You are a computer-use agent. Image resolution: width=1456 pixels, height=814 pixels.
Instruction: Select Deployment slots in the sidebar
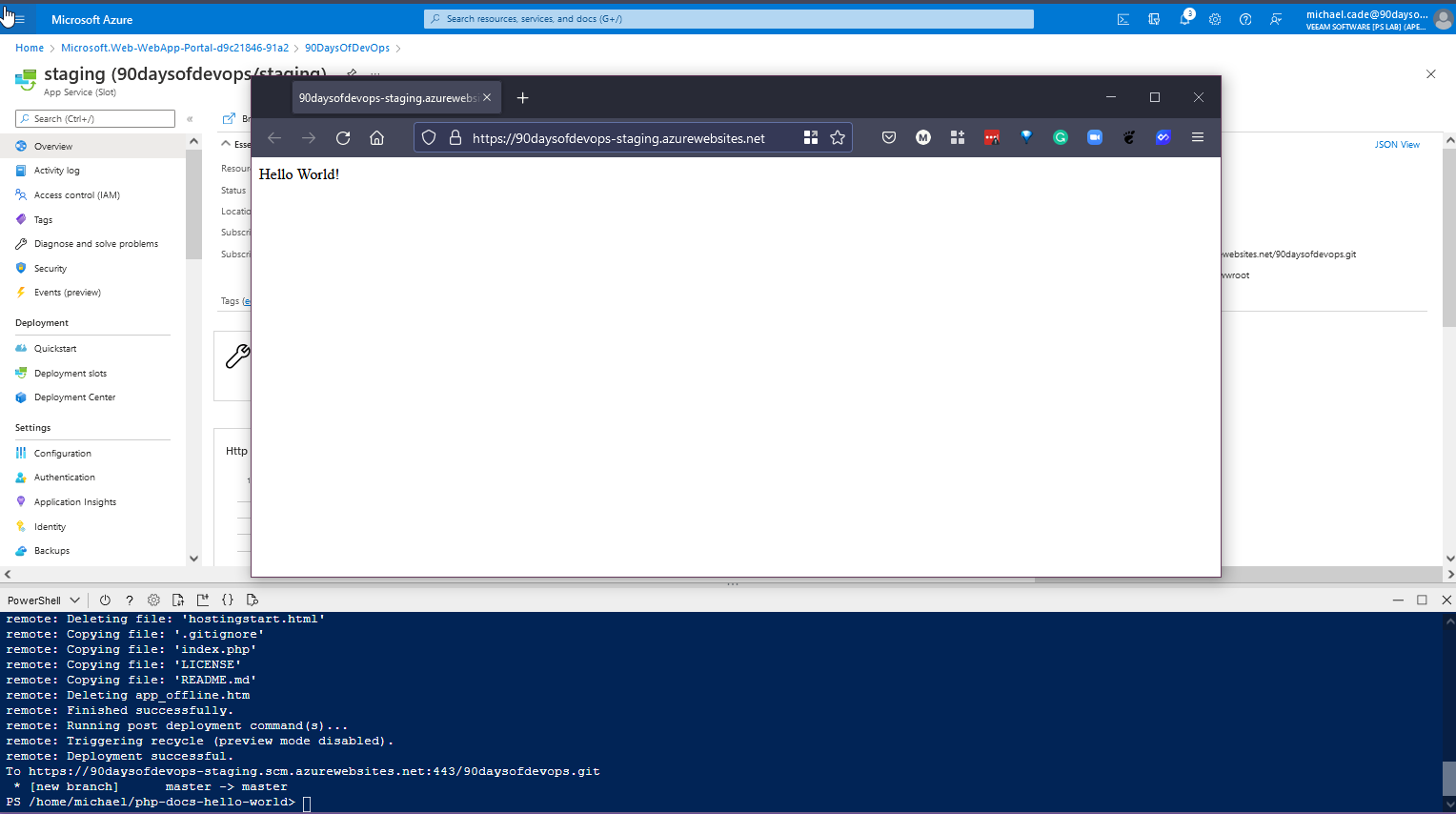coord(71,374)
